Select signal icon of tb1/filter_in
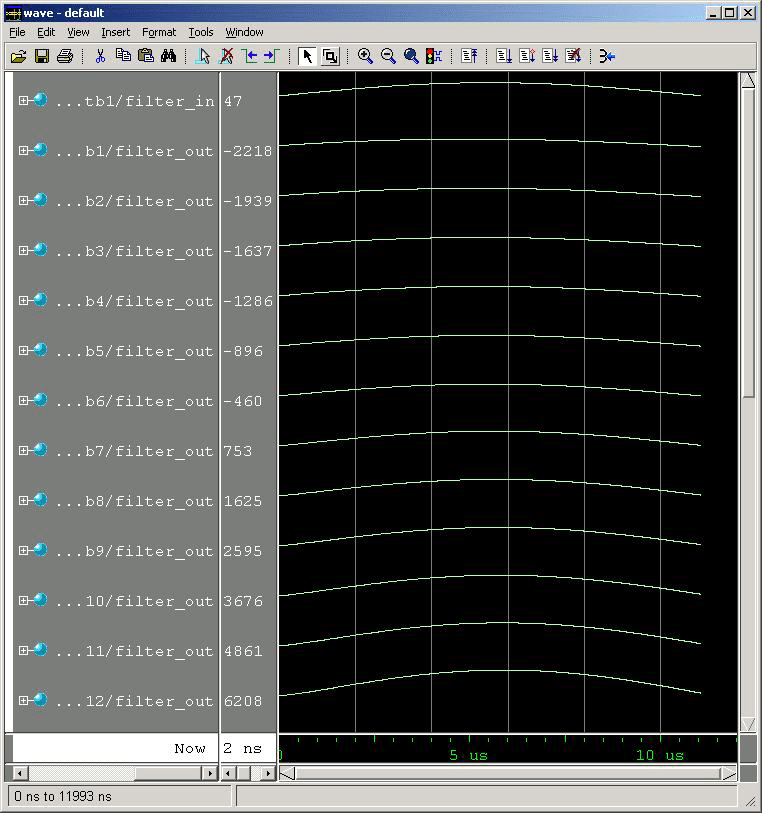762x813 pixels. click(40, 100)
